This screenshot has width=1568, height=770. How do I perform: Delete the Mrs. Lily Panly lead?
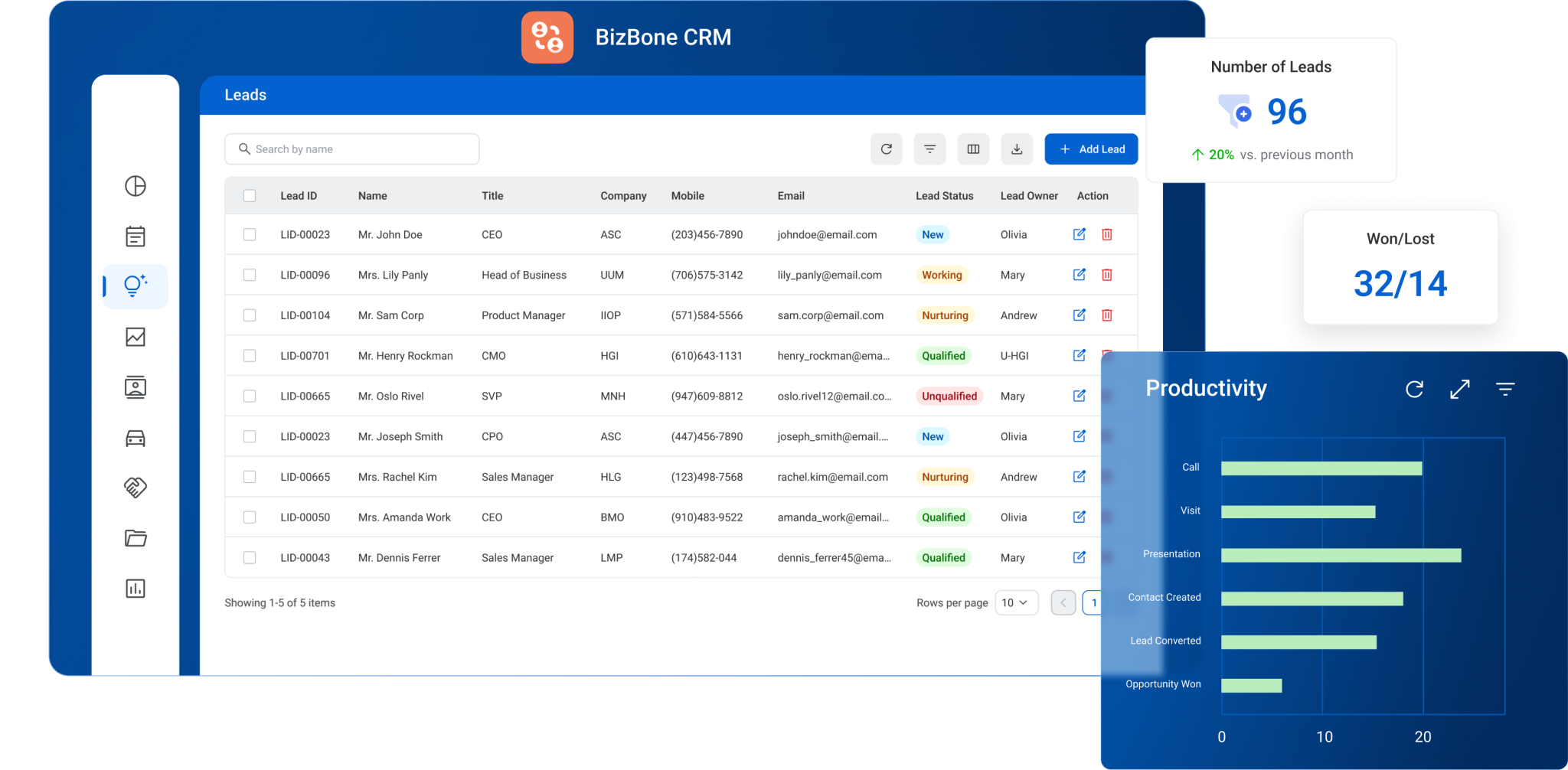click(x=1107, y=275)
